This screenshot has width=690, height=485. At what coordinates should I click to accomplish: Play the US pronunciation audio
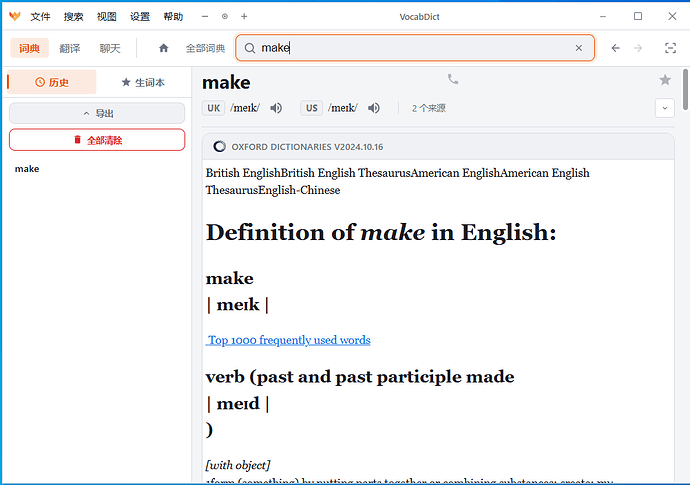click(374, 108)
